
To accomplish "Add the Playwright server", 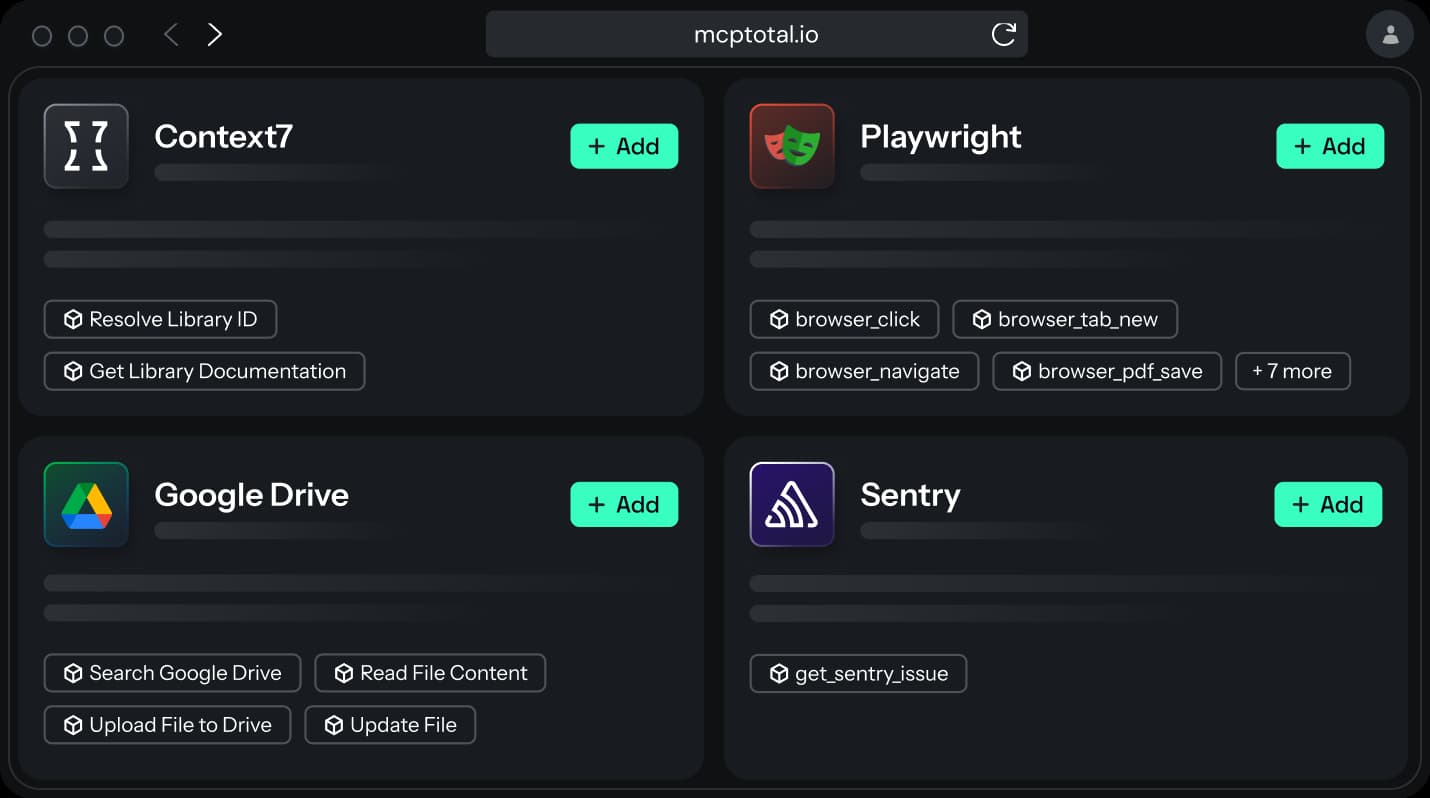I will (x=1330, y=146).
